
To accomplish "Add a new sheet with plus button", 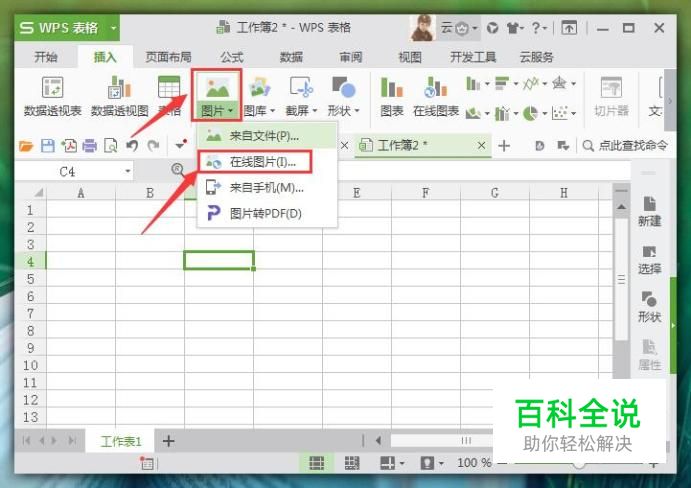I will pyautogui.click(x=169, y=440).
